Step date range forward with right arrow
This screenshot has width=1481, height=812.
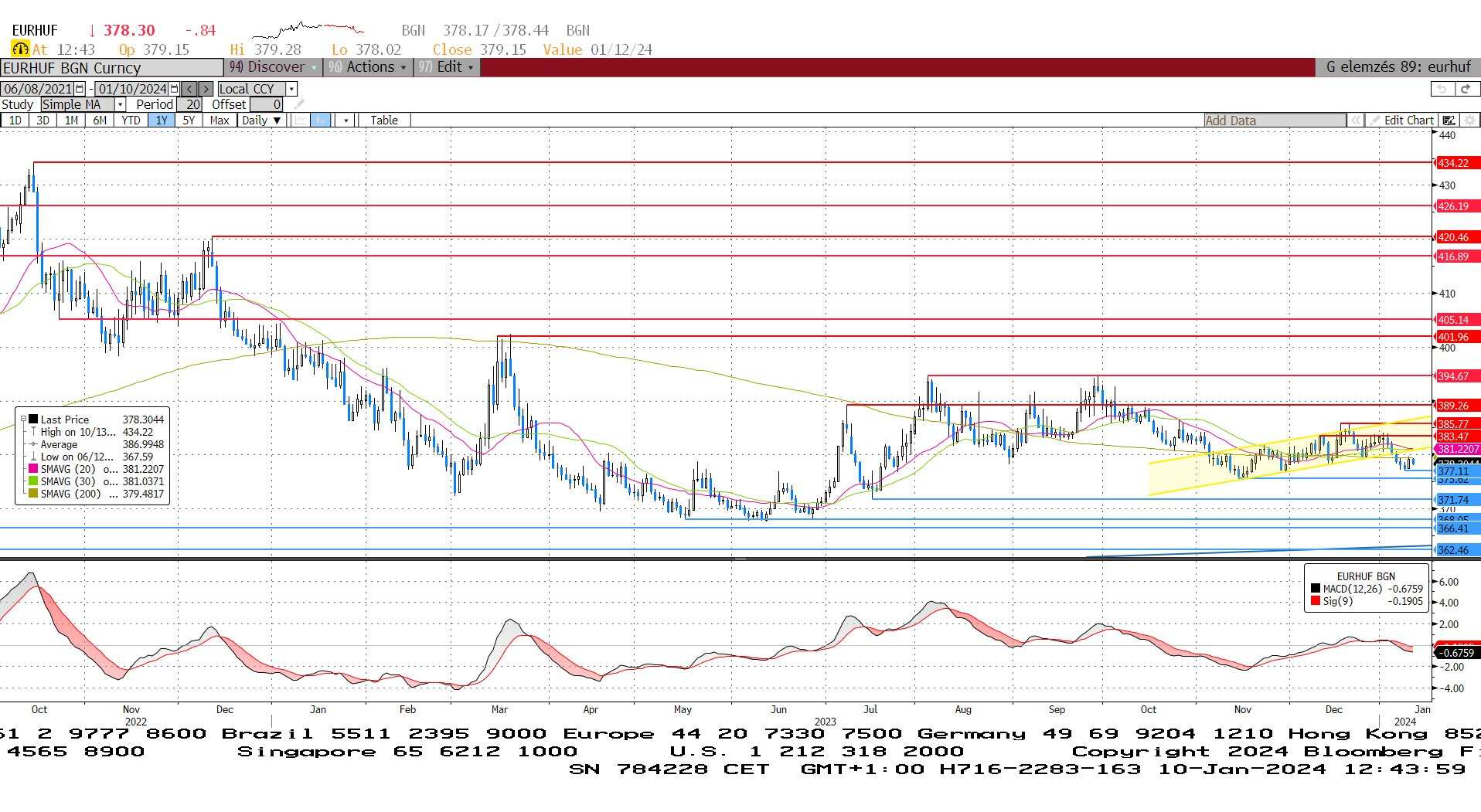tap(205, 89)
